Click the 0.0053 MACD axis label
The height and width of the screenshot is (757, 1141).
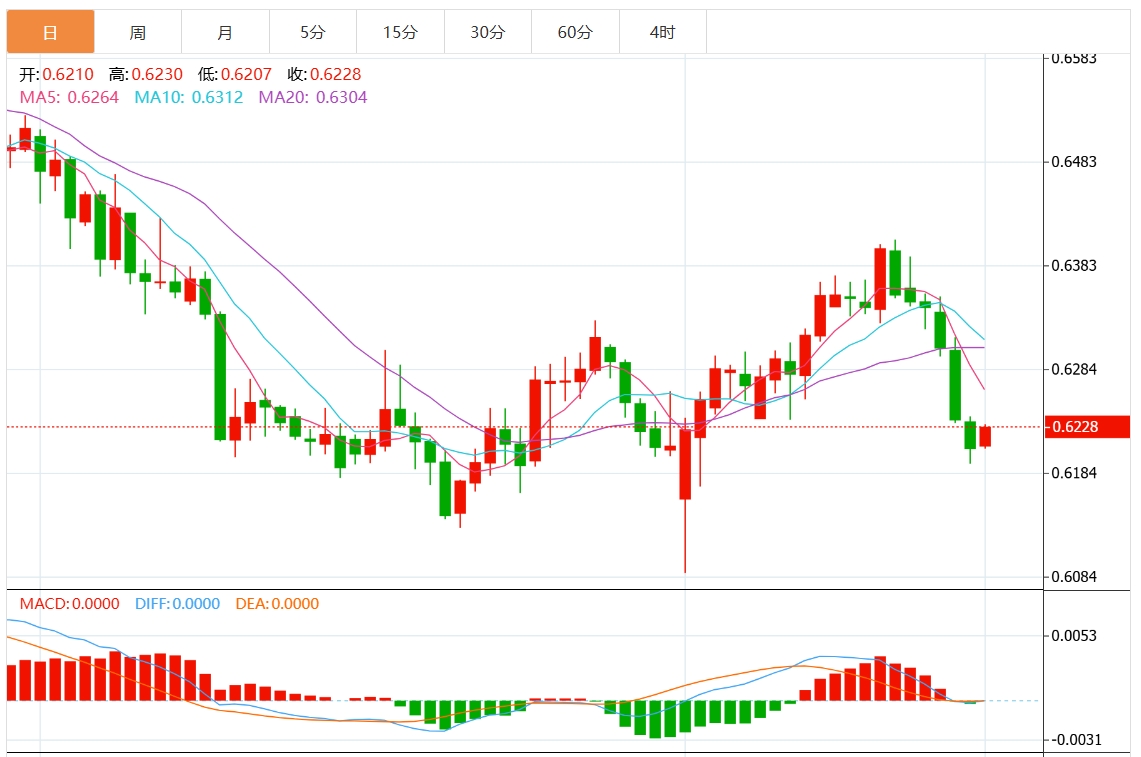point(1074,635)
